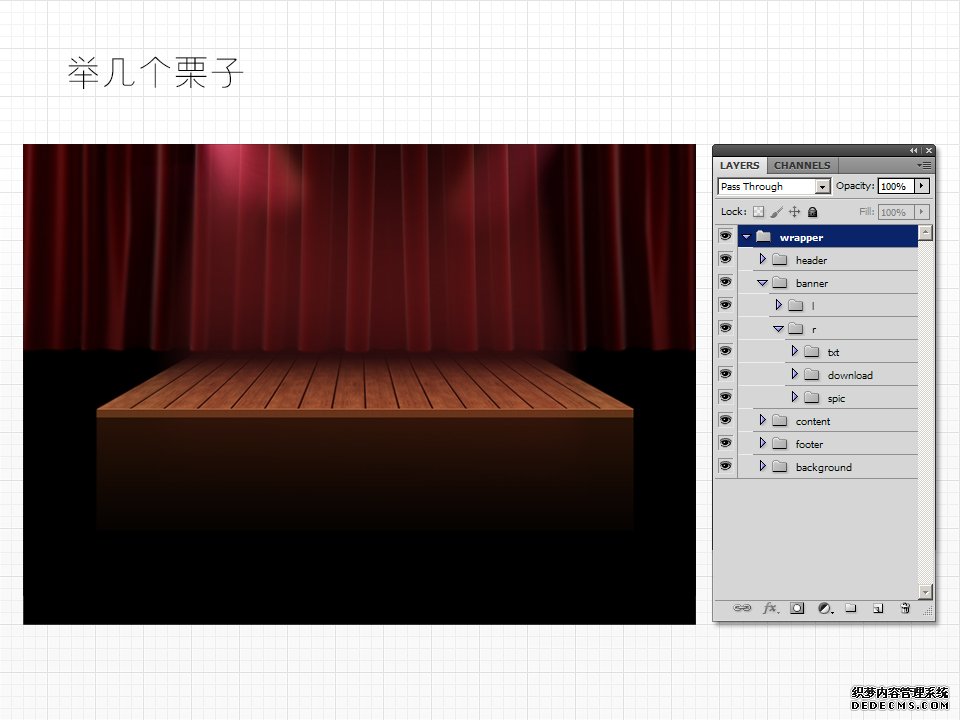Expand the txt group
The width and height of the screenshot is (960, 720).
point(794,351)
